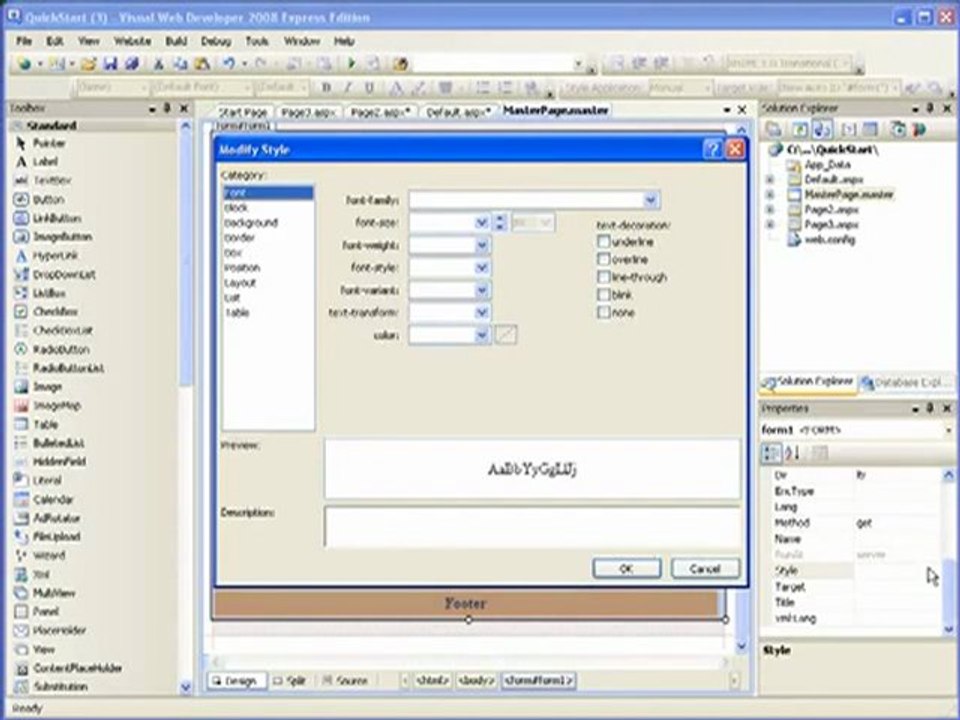Viewport: 960px width, 720px height.
Task: Expand Page2.aspx in Solution Explorer
Action: [770, 210]
